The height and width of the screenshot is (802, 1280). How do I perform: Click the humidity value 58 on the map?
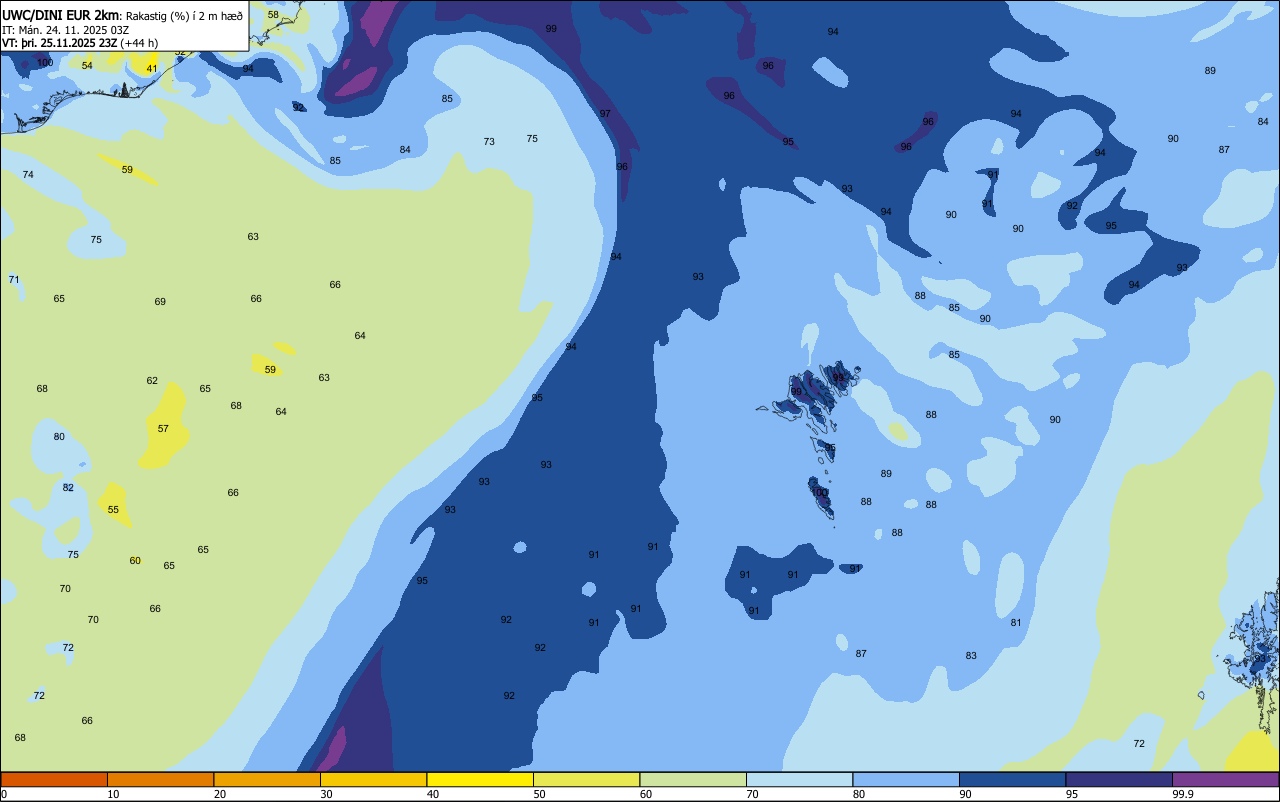click(273, 15)
